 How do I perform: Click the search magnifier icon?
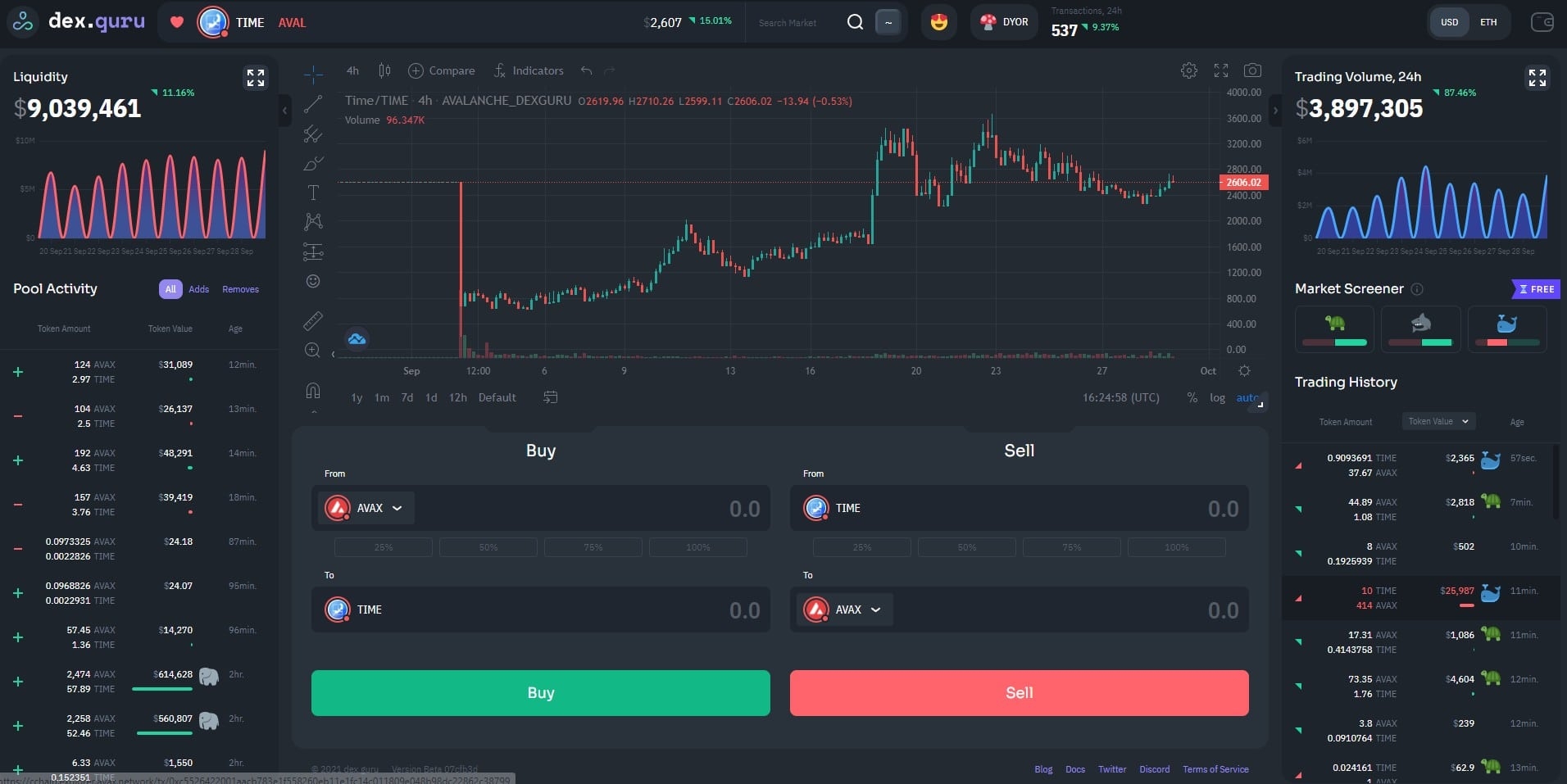[855, 22]
